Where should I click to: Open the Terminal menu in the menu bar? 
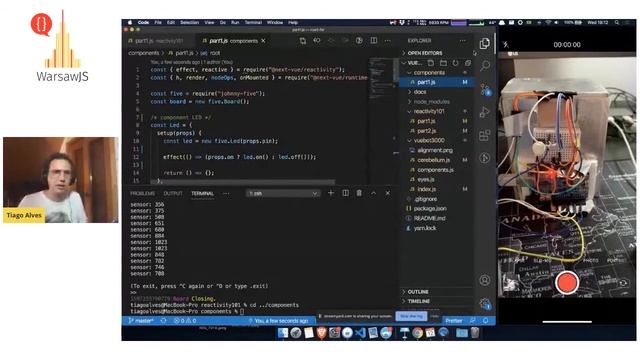[x=253, y=22]
